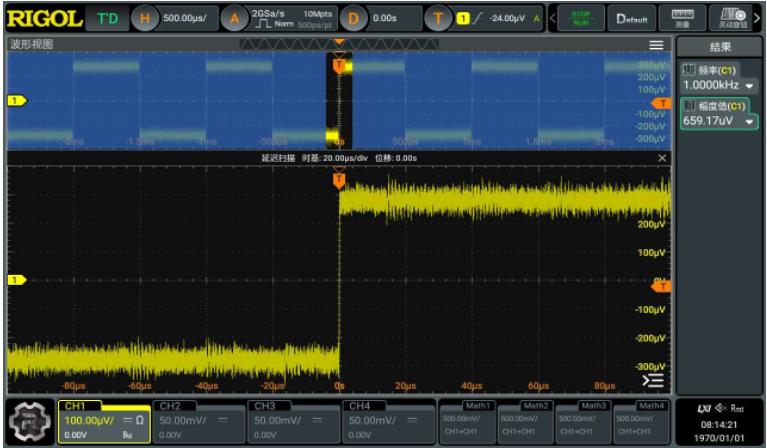The width and height of the screenshot is (767, 448).
Task: Close the delayed sweep zoom window
Action: (x=662, y=158)
